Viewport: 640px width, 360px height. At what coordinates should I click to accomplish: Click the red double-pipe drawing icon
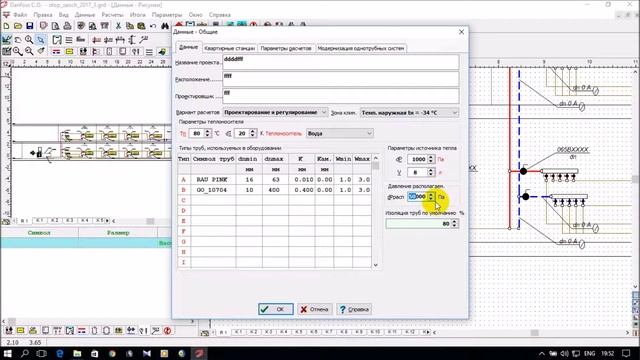point(56,51)
